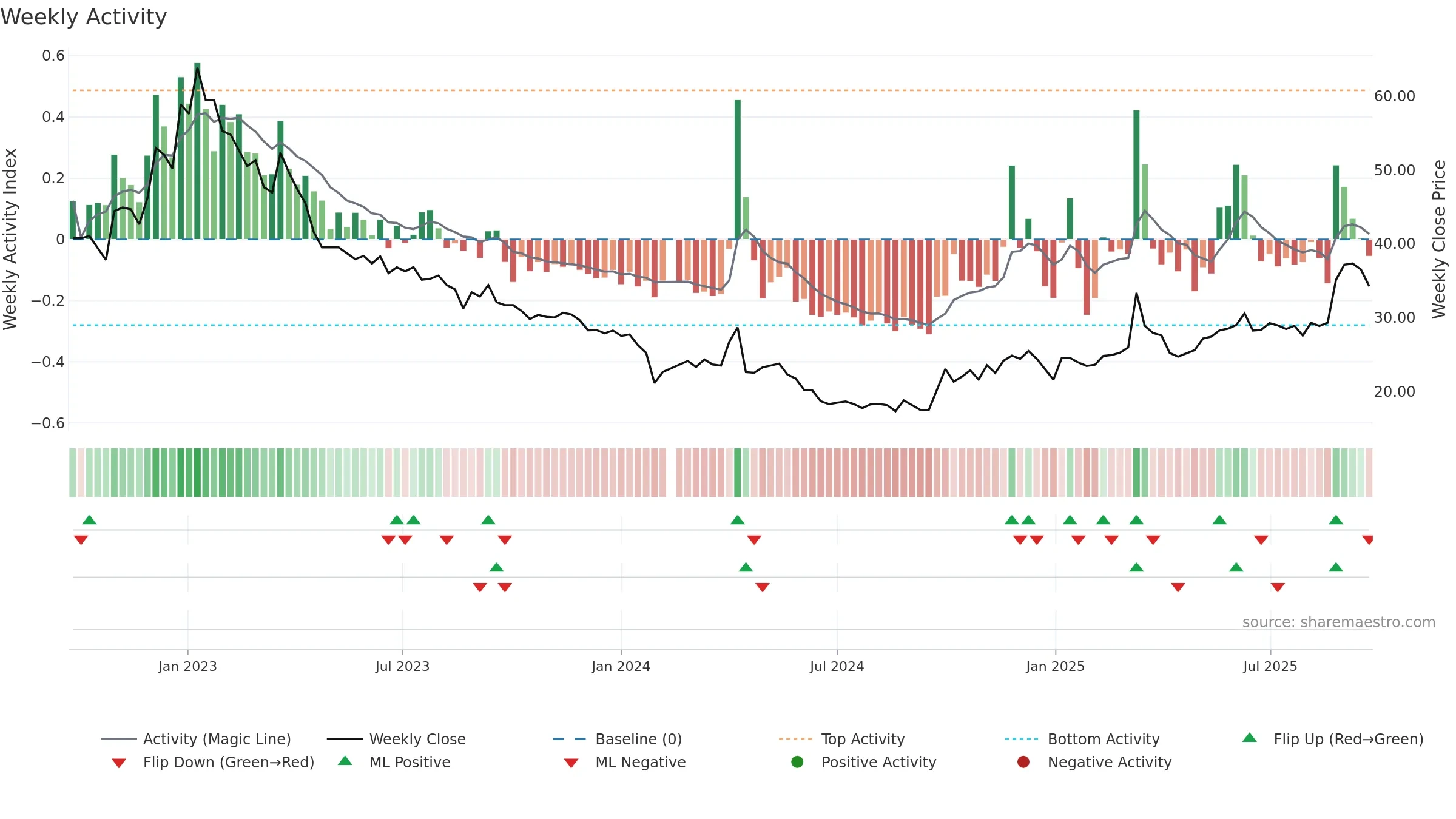Click the Jul 2024 axis tick label
Viewport: 1456px width, 819px height.
pyautogui.click(x=837, y=666)
